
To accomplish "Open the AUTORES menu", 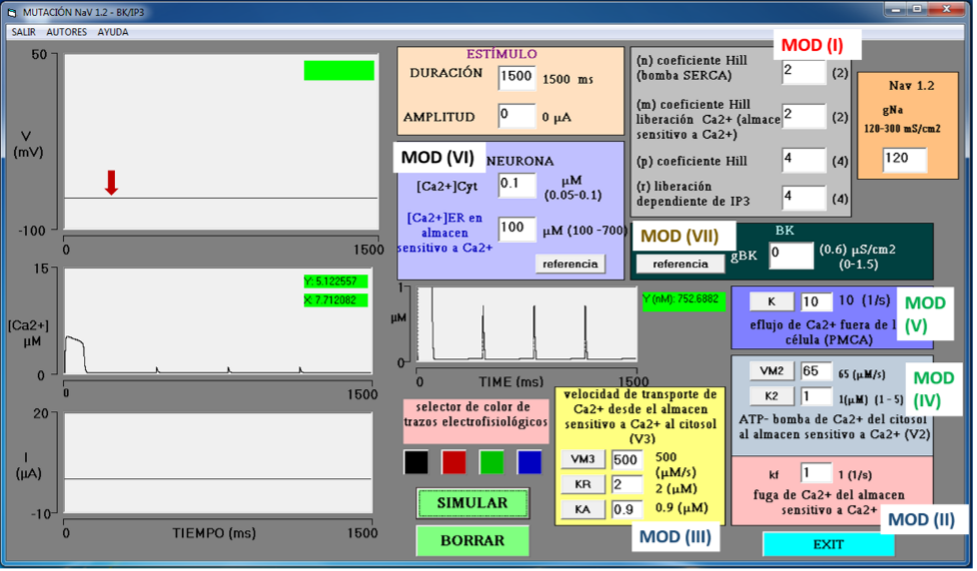I will click(67, 32).
